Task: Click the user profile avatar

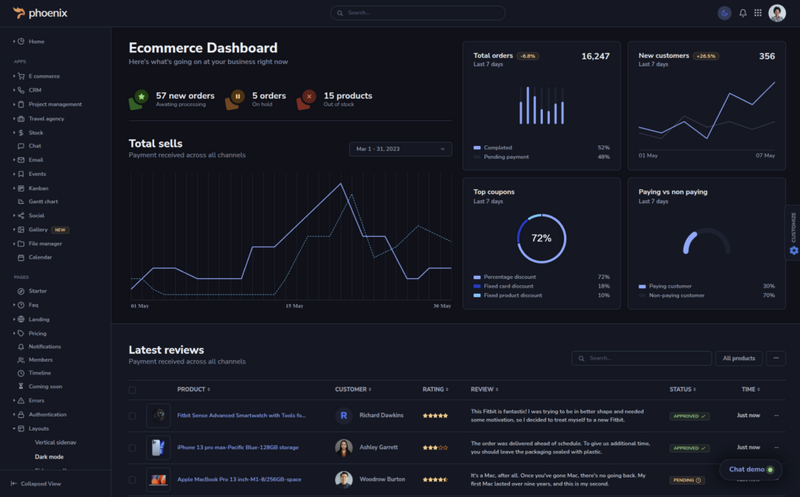Action: pyautogui.click(x=777, y=13)
